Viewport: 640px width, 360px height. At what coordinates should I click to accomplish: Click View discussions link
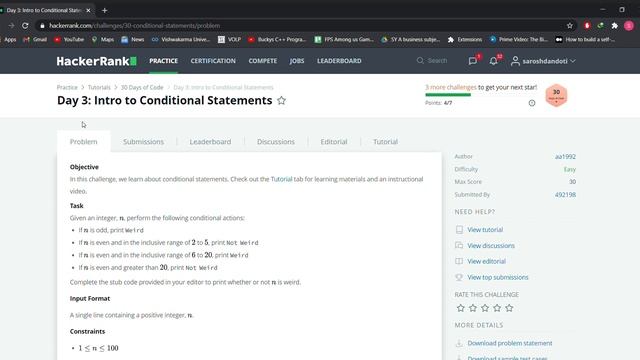tap(491, 246)
